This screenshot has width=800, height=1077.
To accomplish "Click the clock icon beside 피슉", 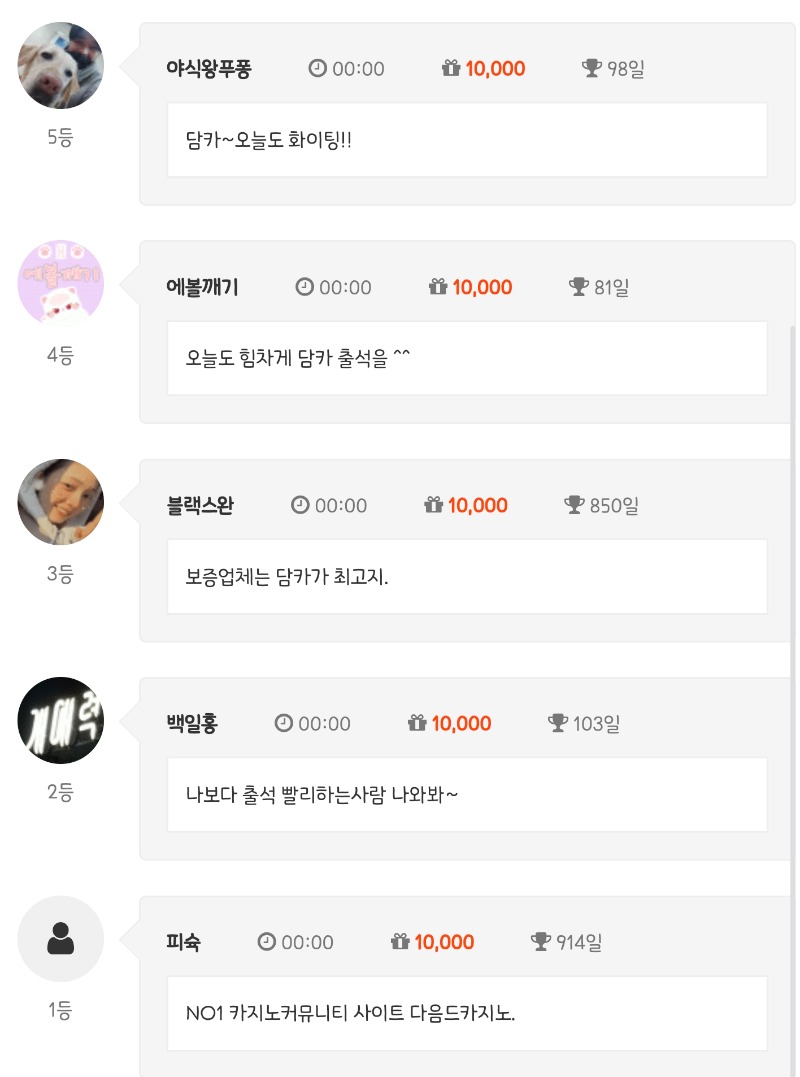I will coord(267,942).
